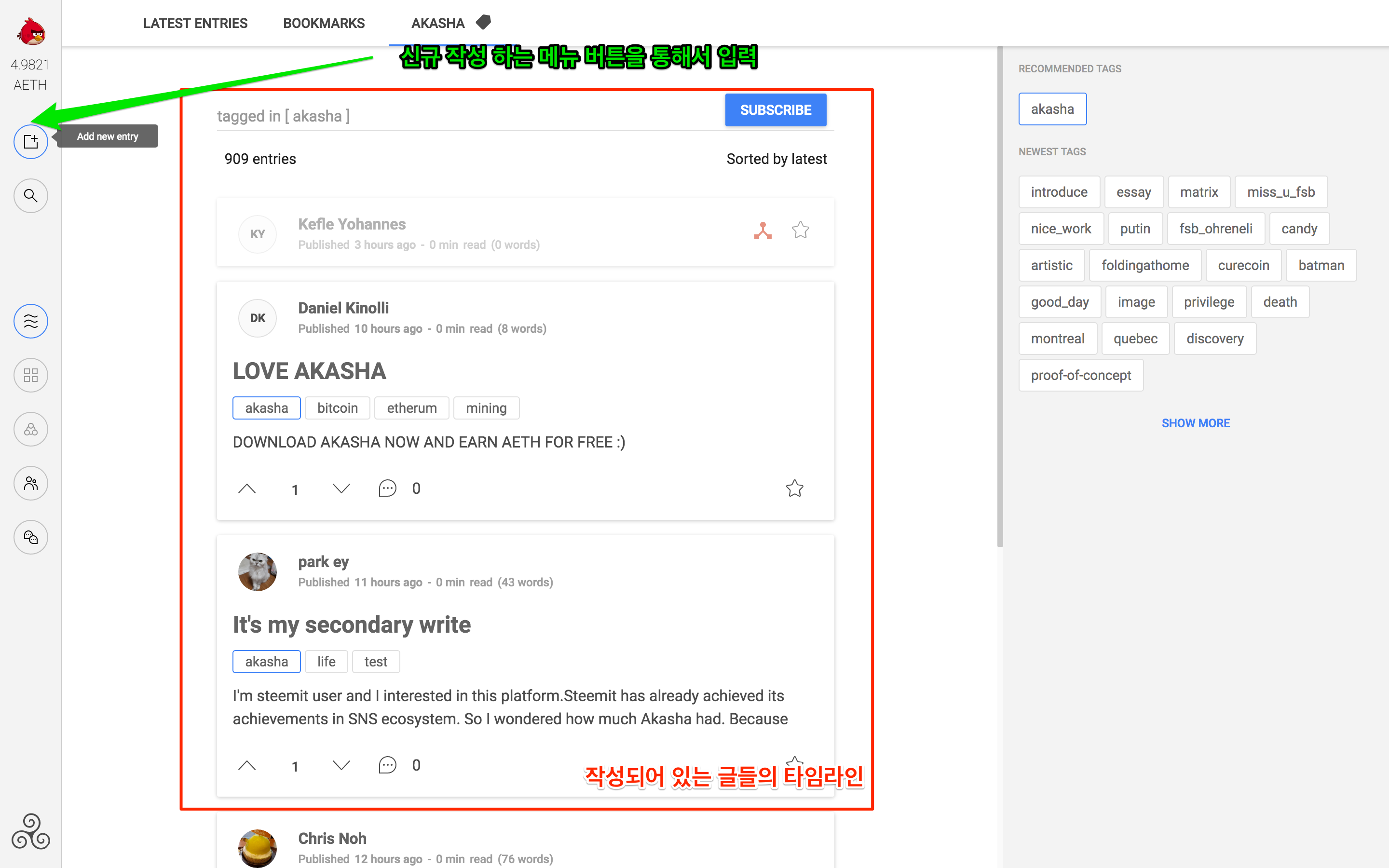Select the curecoin tag
This screenshot has width=1389, height=868.
coord(1243,265)
